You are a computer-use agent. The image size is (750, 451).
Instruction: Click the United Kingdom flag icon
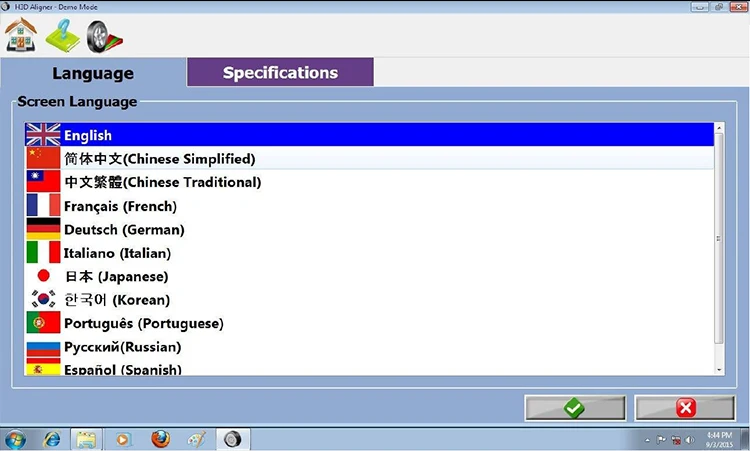(43, 134)
